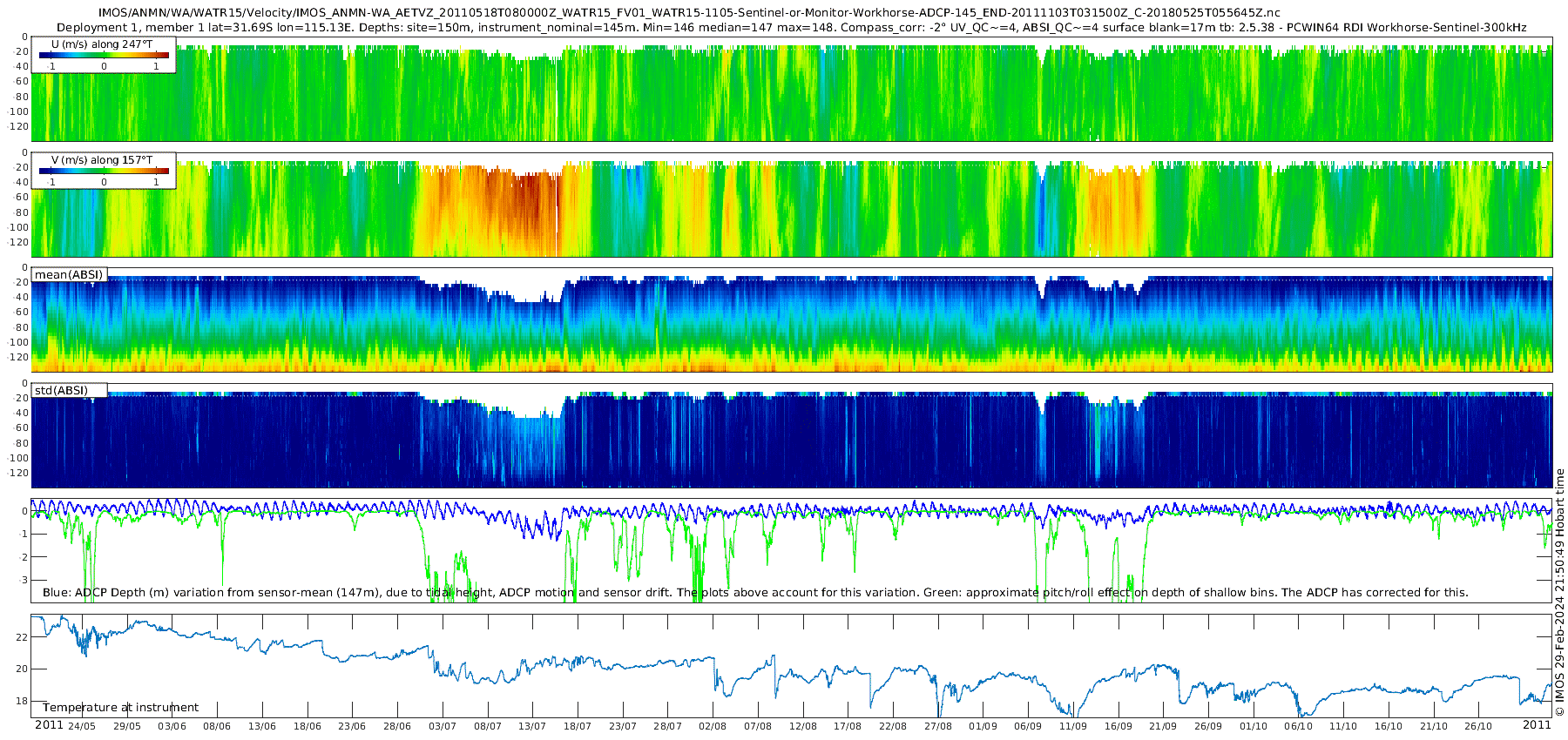
Task: Click the 27/08 date tick label
Action: click(x=938, y=726)
